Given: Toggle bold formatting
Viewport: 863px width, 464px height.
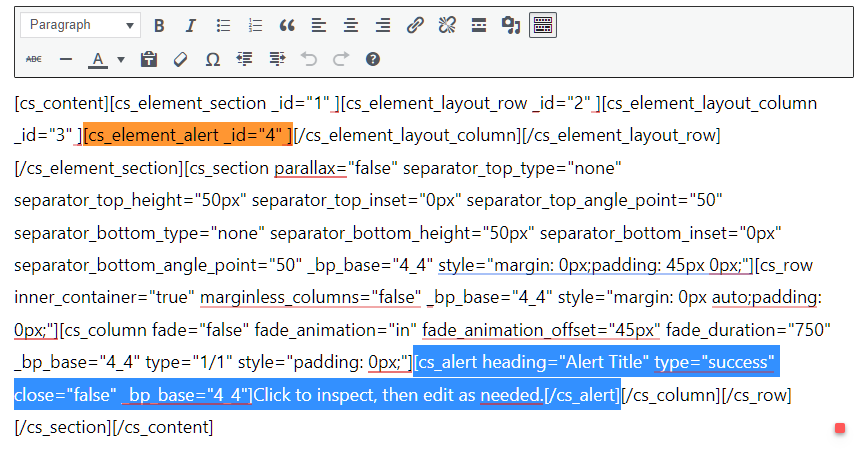Looking at the screenshot, I should click(x=159, y=25).
